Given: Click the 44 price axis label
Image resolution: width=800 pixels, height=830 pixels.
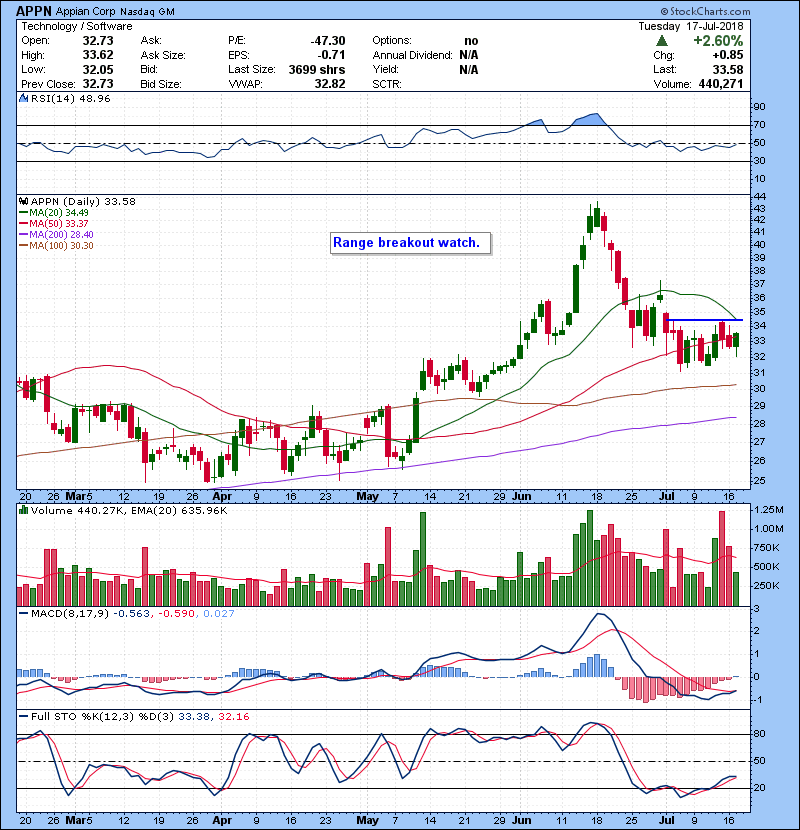Looking at the screenshot, I should pyautogui.click(x=759, y=197).
